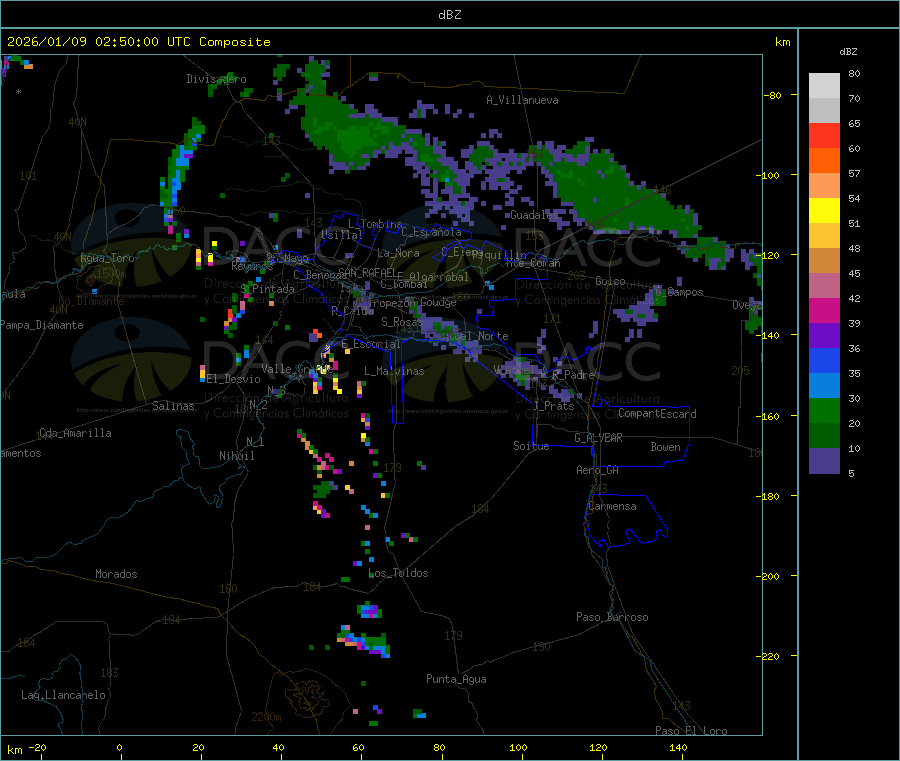Select the indigo swatch at the legend bottom
This screenshot has width=900, height=761.
click(x=824, y=460)
